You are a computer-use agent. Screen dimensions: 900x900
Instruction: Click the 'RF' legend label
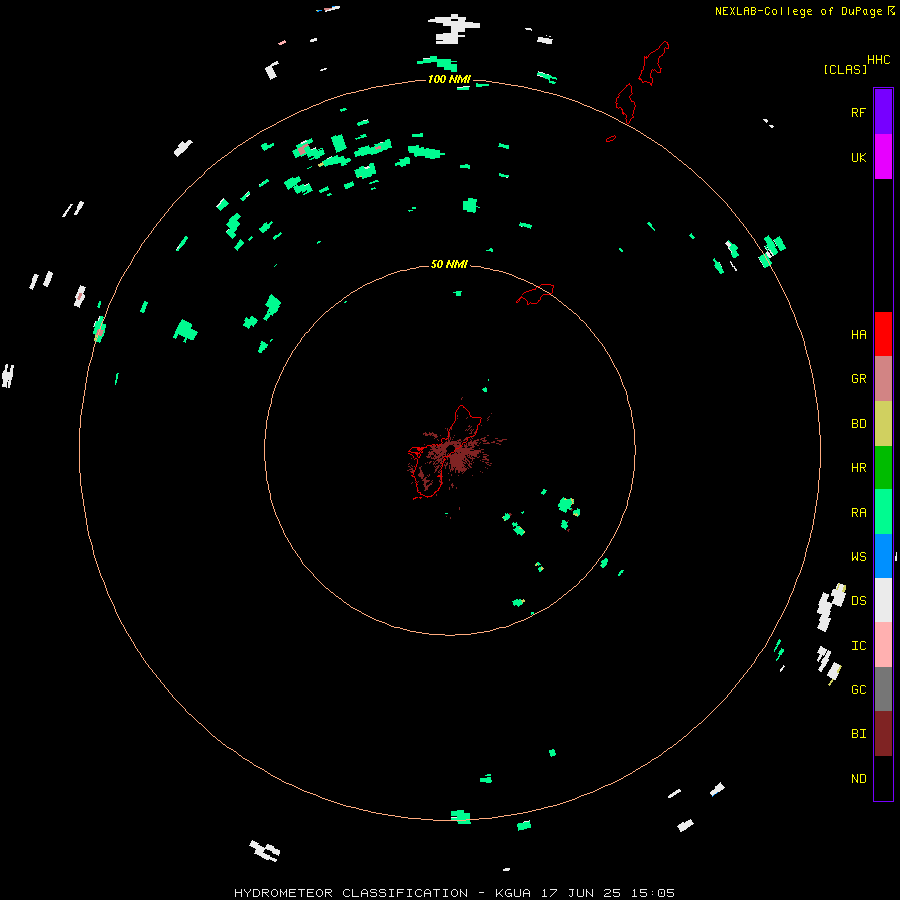858,112
